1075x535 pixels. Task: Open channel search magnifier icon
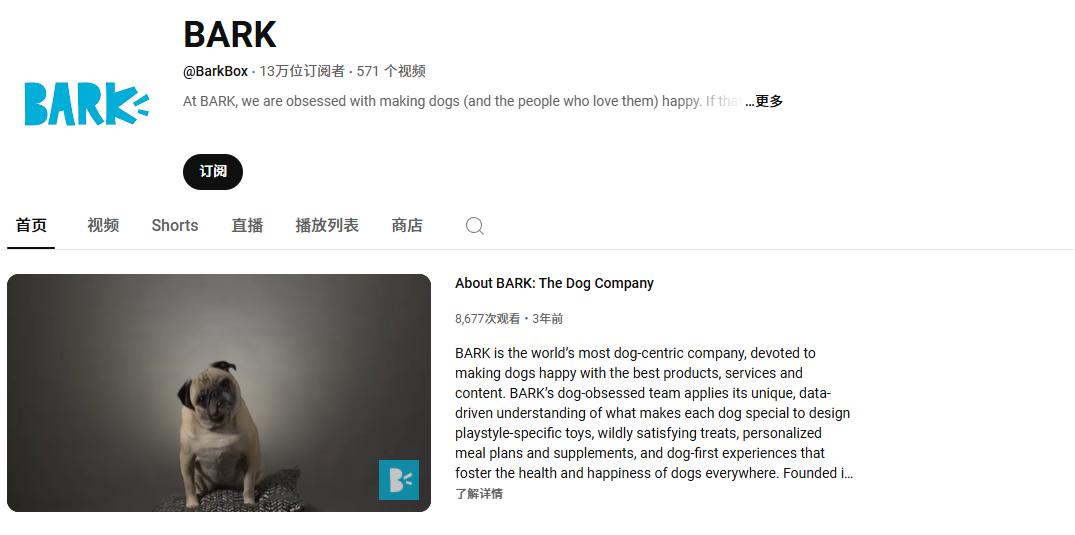coord(474,226)
